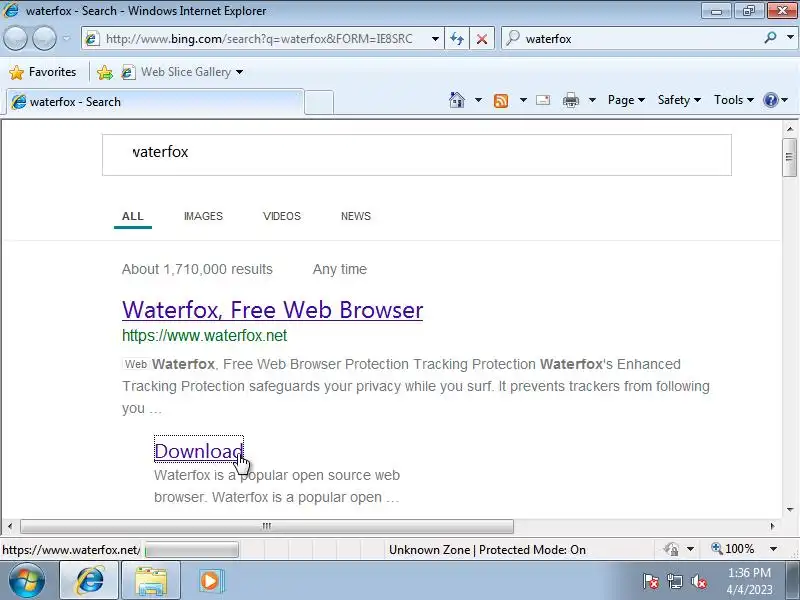Open the Windows Start menu
Screen dimensions: 800x600
tap(27, 581)
